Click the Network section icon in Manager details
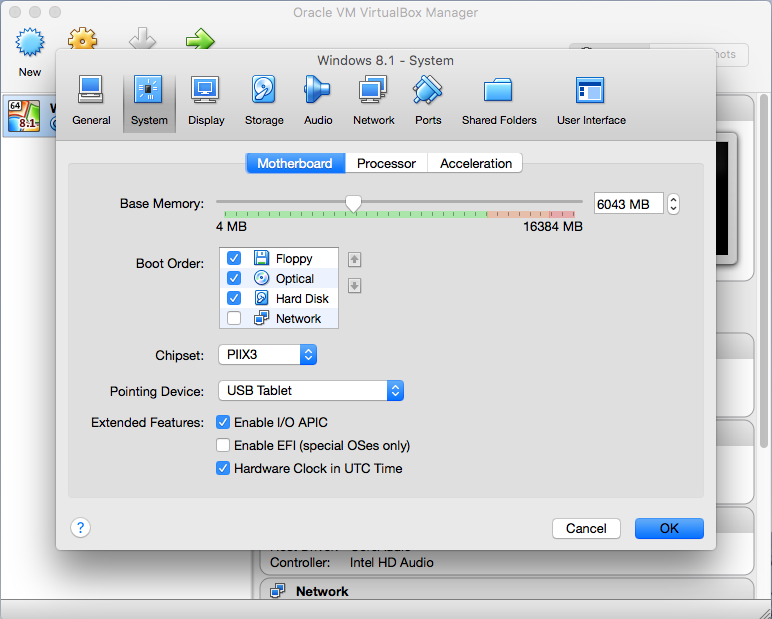Viewport: 772px width, 619px height. pyautogui.click(x=278, y=590)
